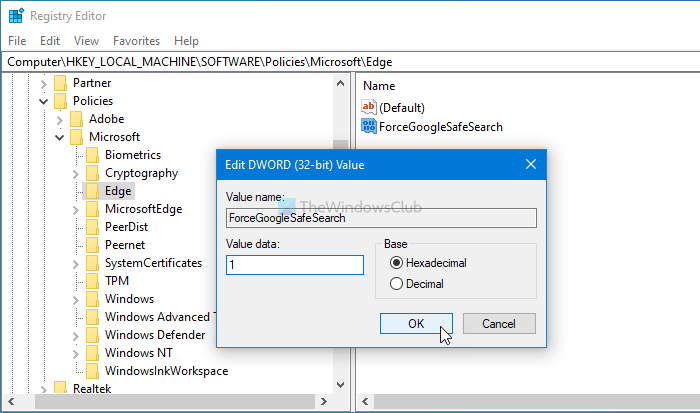
Task: Open the File menu
Action: (x=17, y=41)
